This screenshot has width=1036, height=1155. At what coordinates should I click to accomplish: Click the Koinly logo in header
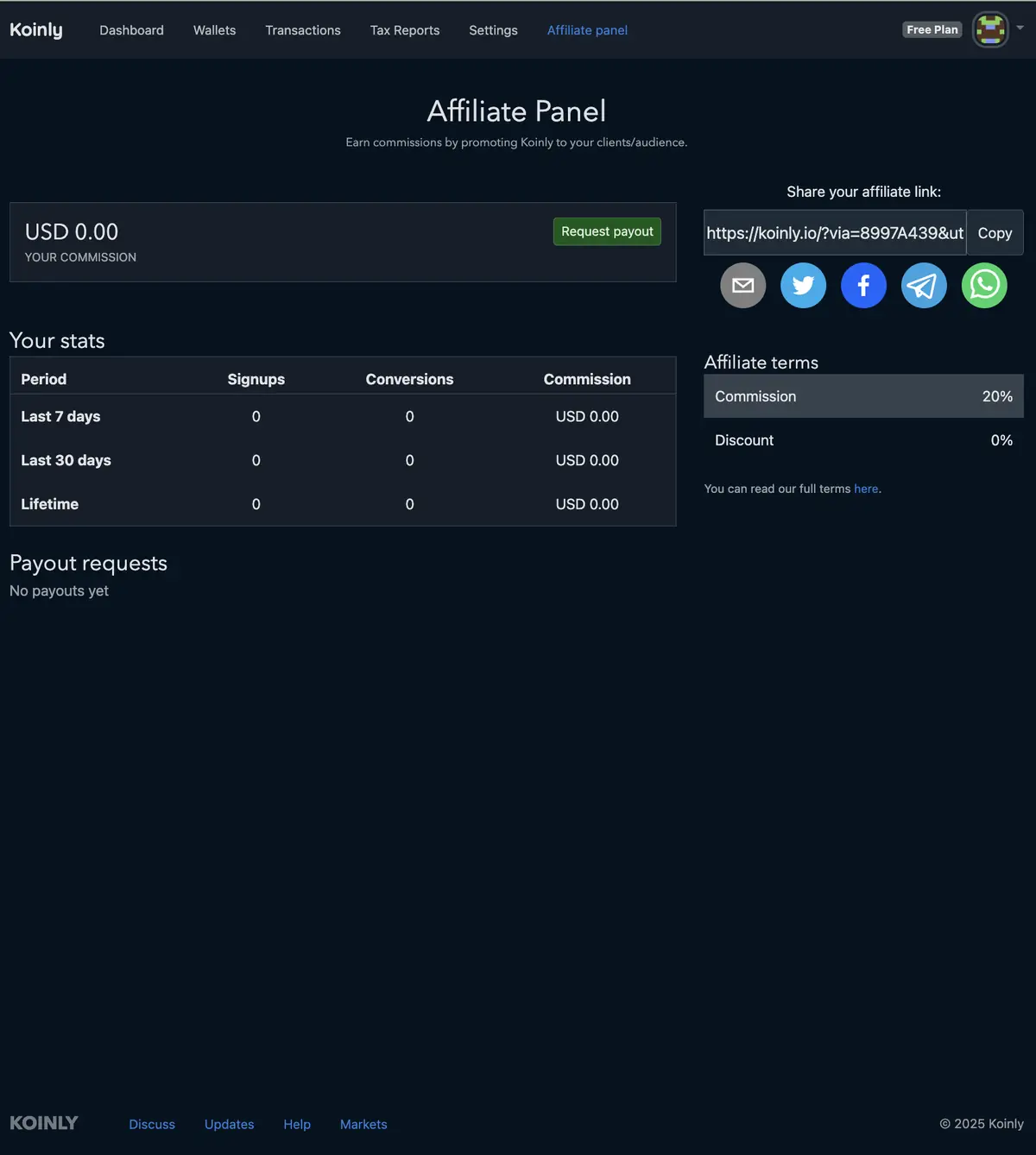point(36,30)
